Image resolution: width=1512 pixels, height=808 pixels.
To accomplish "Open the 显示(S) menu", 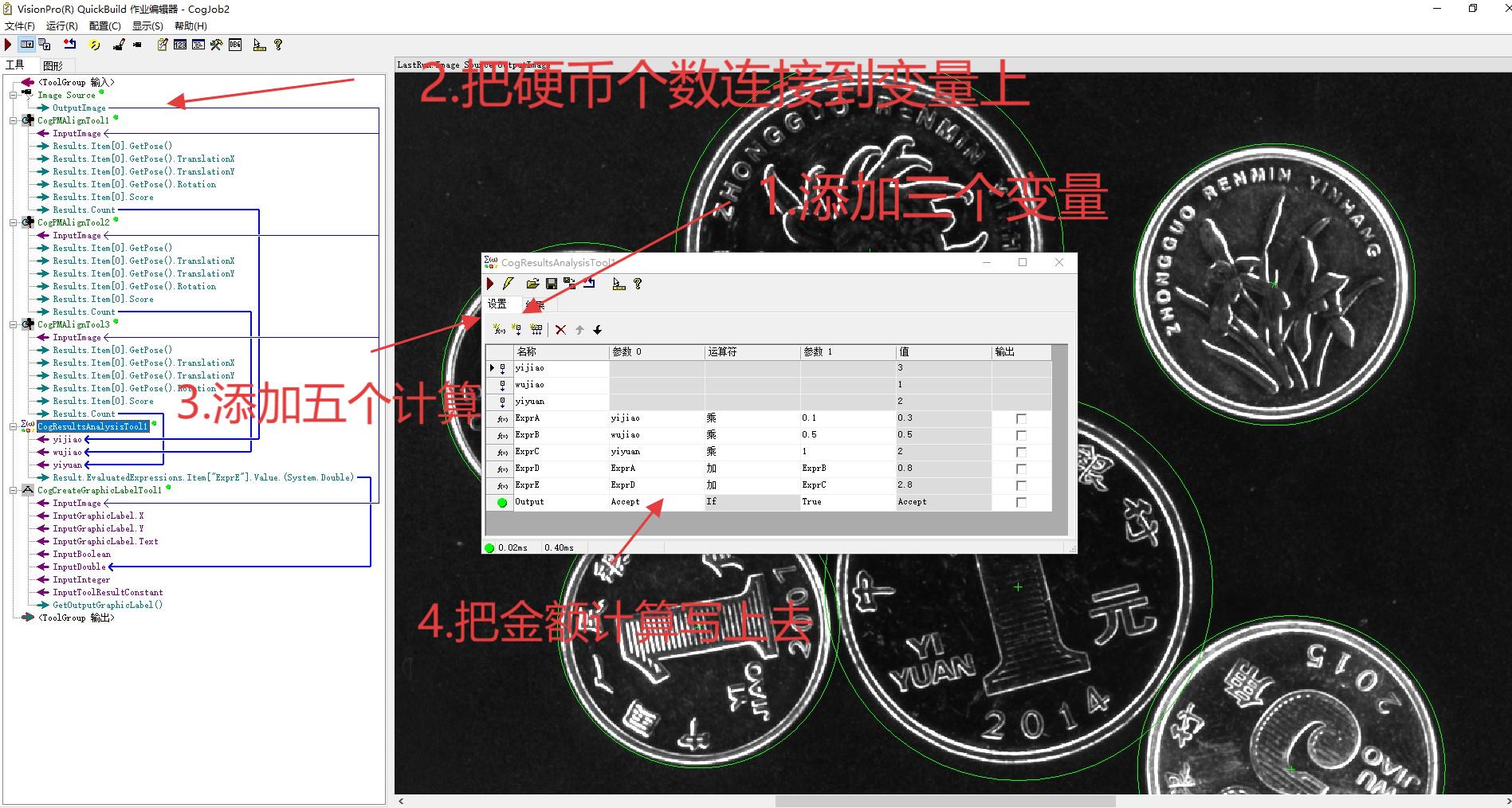I will point(147,26).
